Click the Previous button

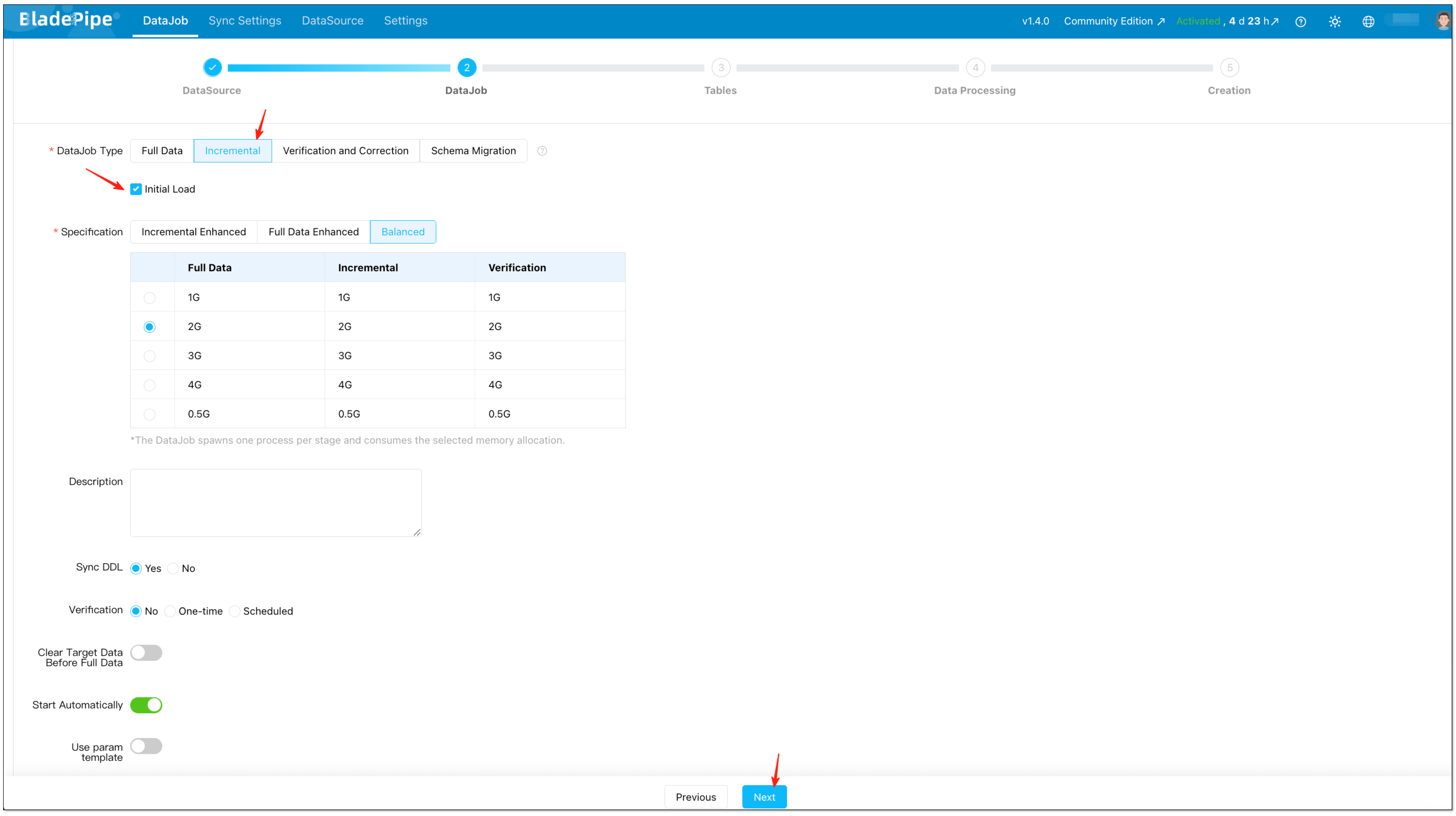[x=696, y=797]
